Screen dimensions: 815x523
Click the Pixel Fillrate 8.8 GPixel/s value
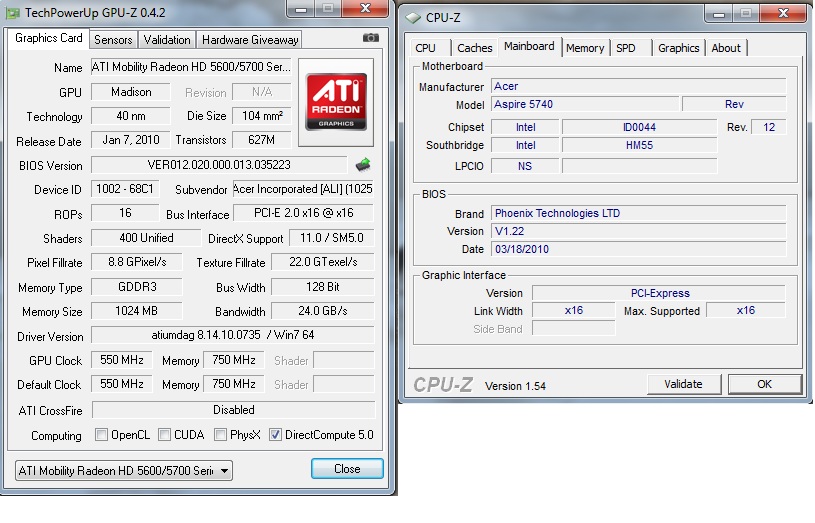tap(137, 262)
